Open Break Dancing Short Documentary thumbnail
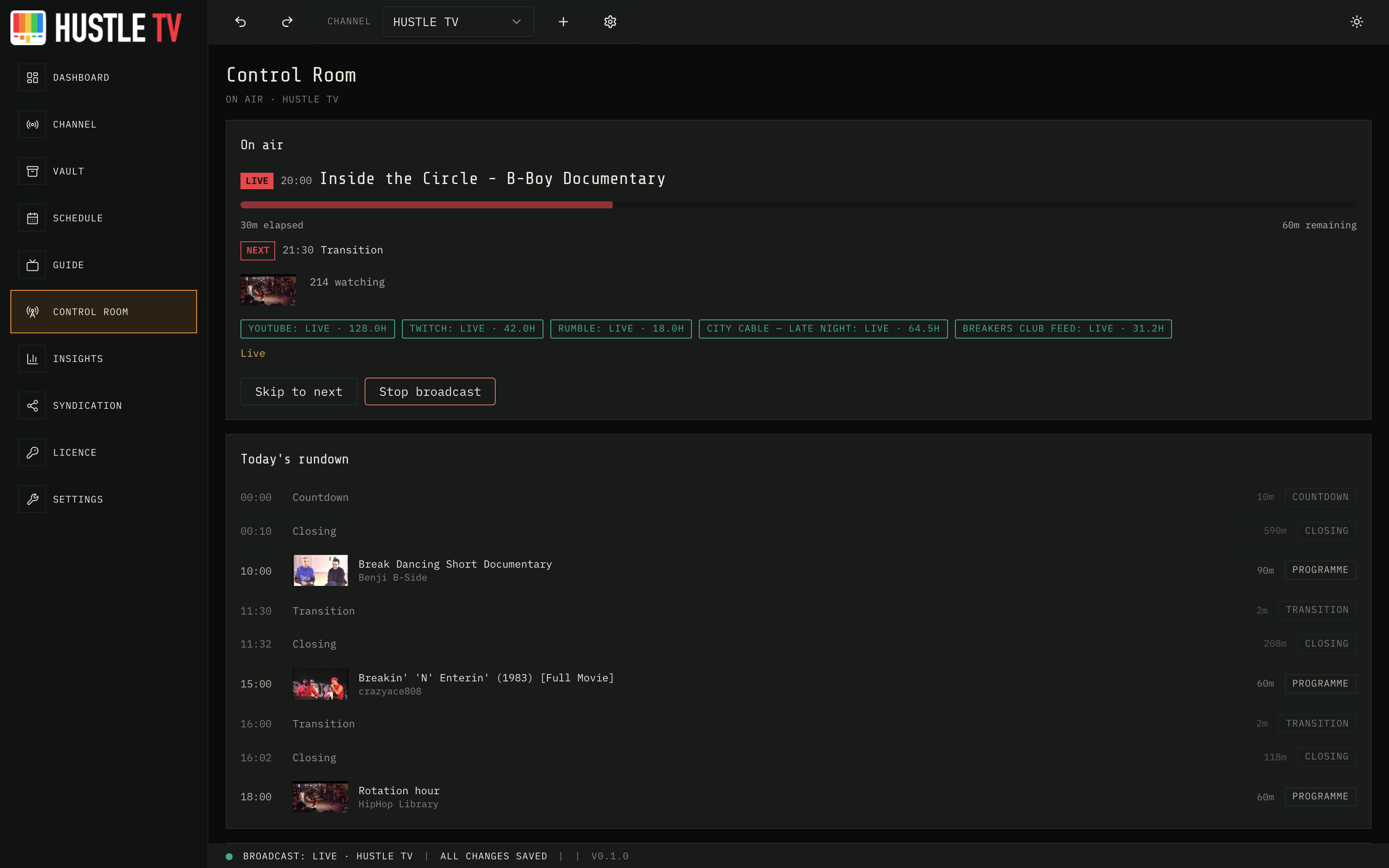Viewport: 1389px width, 868px height. click(x=320, y=570)
